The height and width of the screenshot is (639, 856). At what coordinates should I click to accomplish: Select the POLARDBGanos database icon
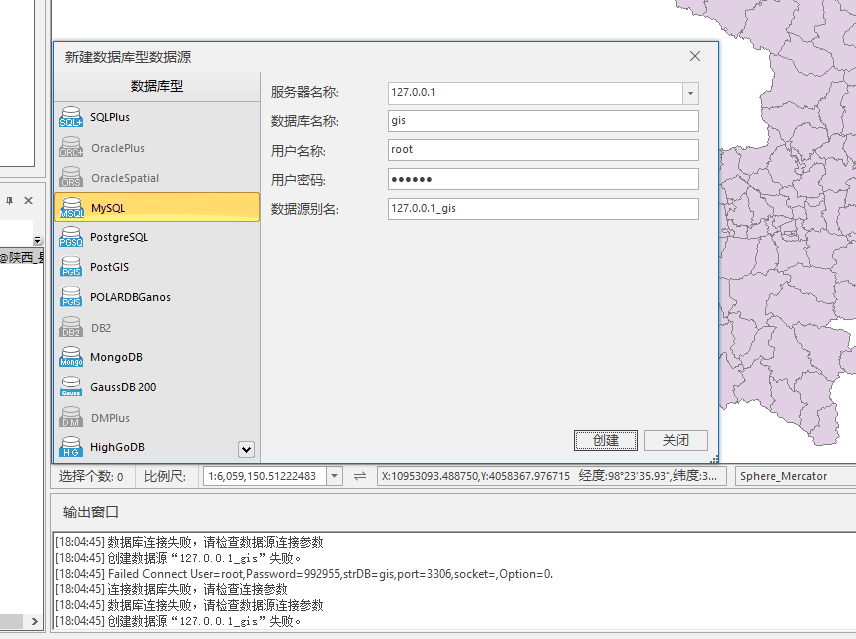tap(71, 297)
